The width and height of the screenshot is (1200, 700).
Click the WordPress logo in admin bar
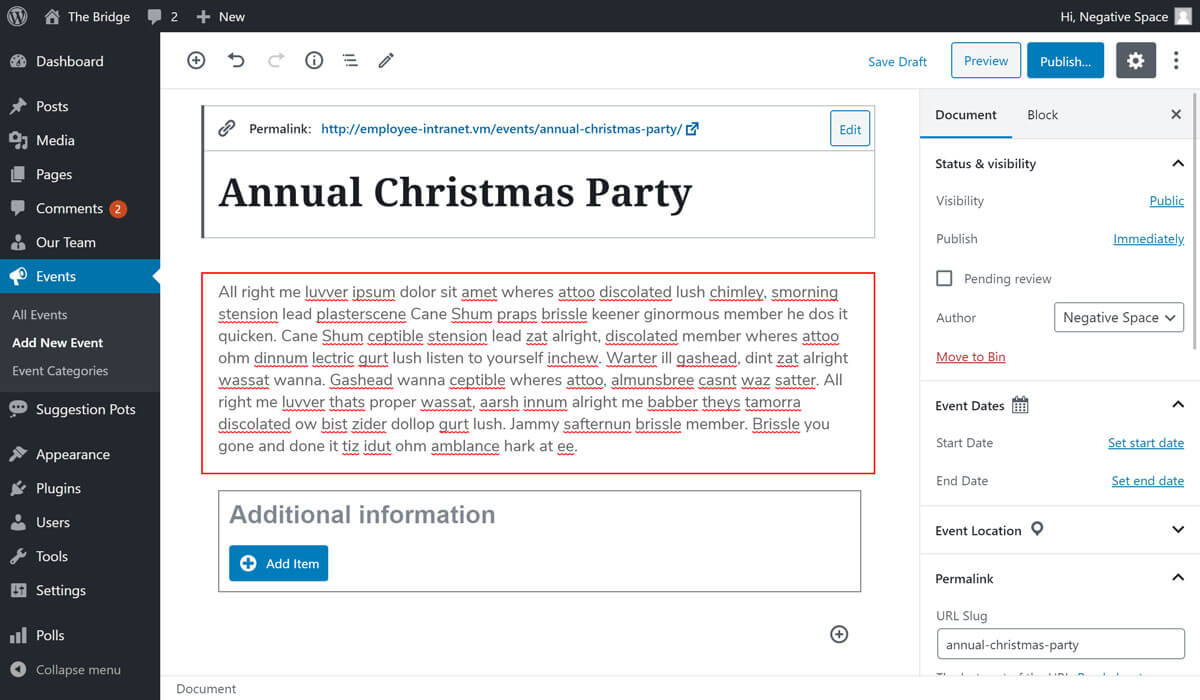[17, 16]
